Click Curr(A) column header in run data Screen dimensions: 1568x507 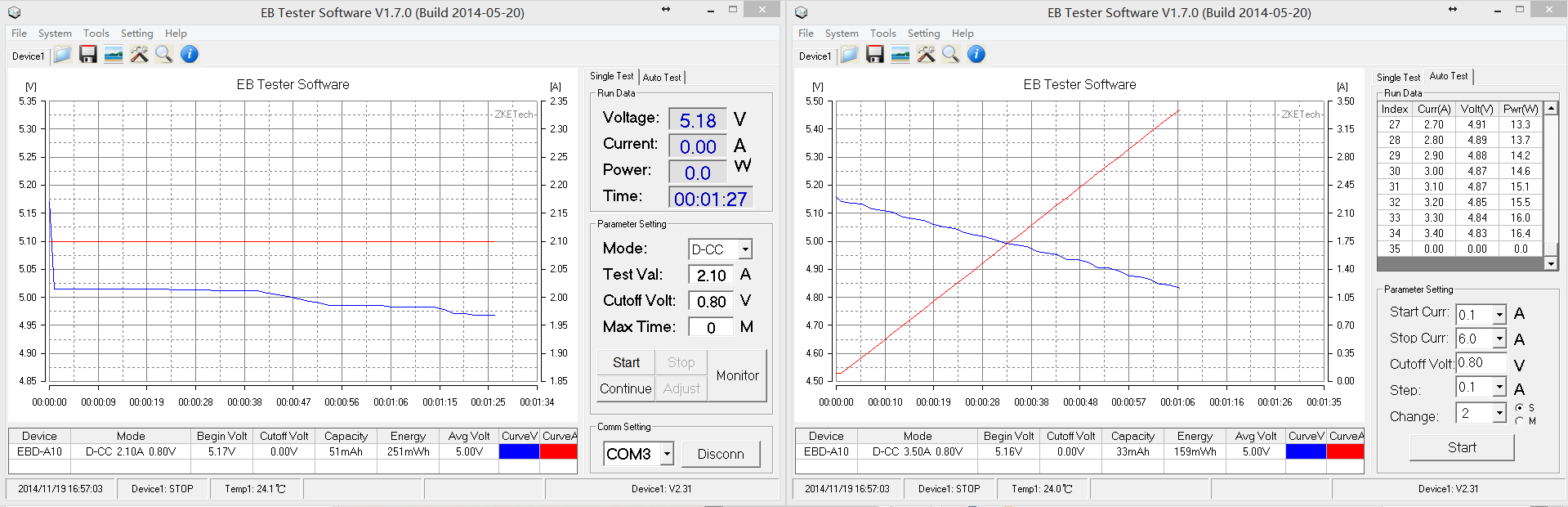tap(1434, 109)
